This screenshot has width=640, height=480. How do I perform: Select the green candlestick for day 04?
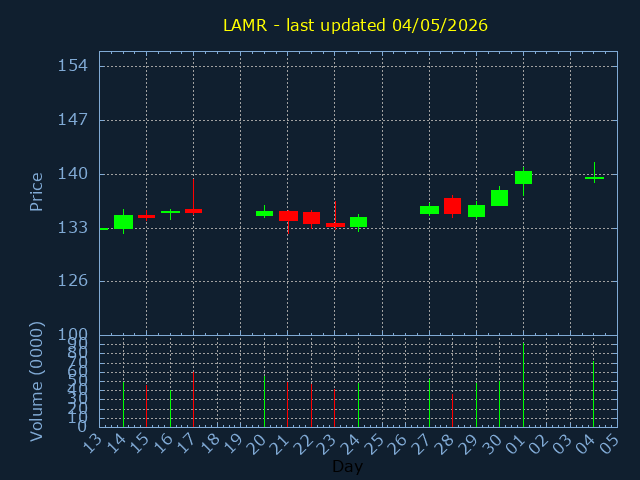pos(594,178)
